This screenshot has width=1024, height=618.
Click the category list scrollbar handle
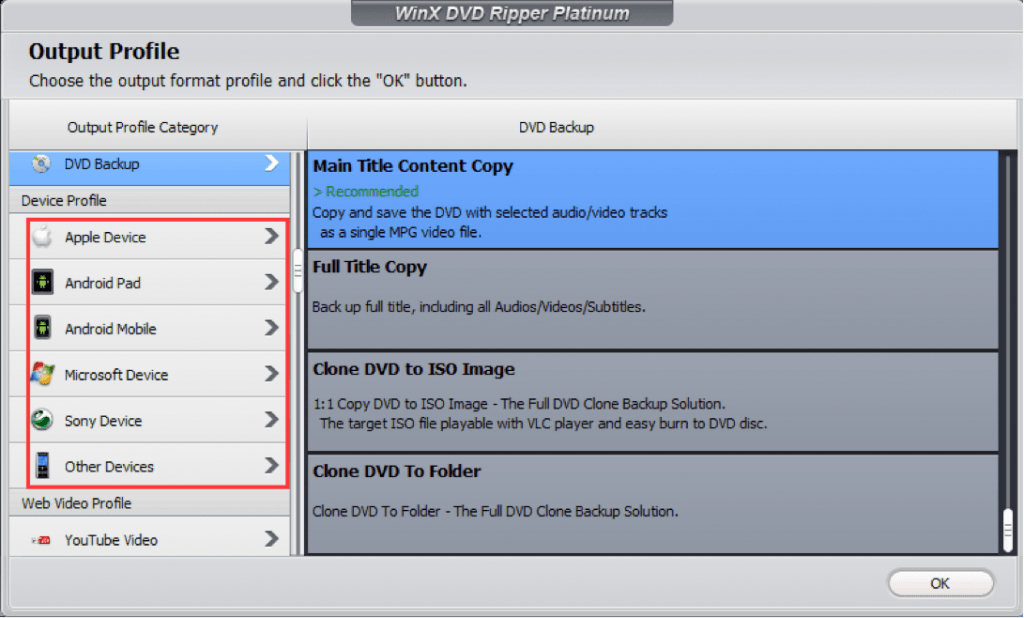(298, 270)
